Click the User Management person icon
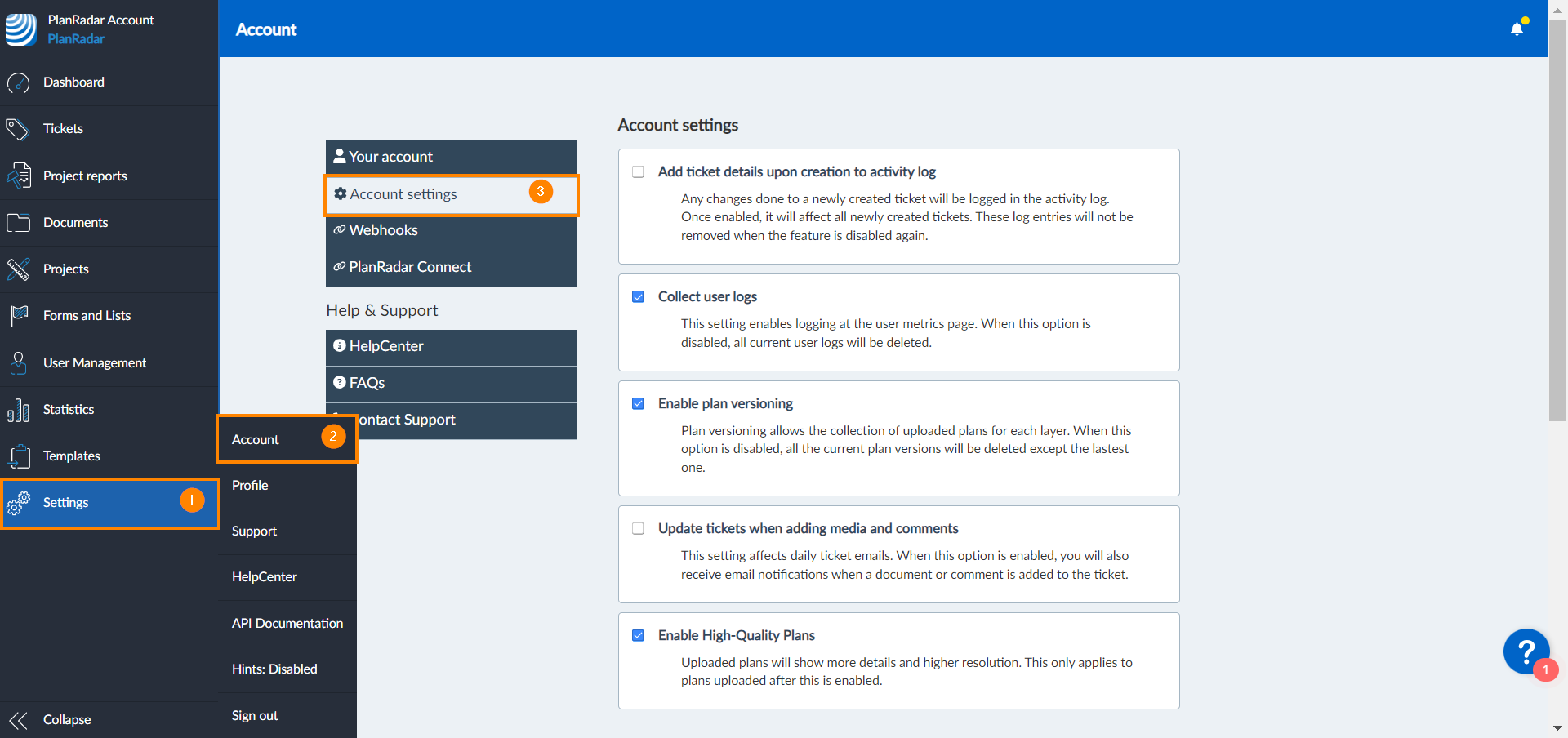 [x=18, y=363]
